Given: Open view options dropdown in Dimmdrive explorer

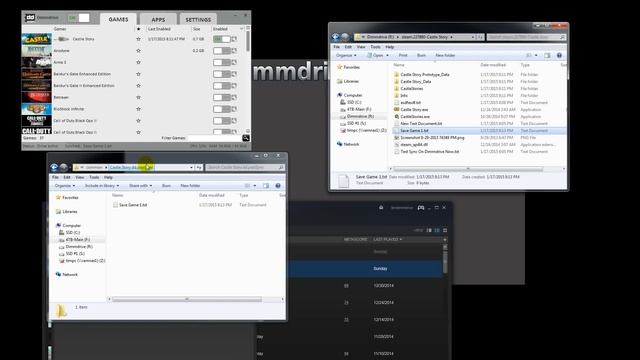Looking at the screenshot, I should point(536,55).
